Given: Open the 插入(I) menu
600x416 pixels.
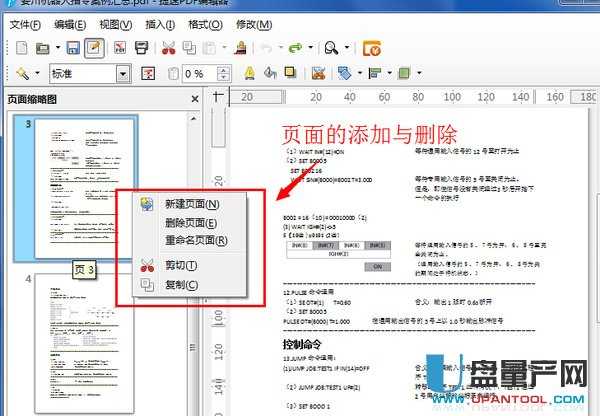Looking at the screenshot, I should pos(160,23).
